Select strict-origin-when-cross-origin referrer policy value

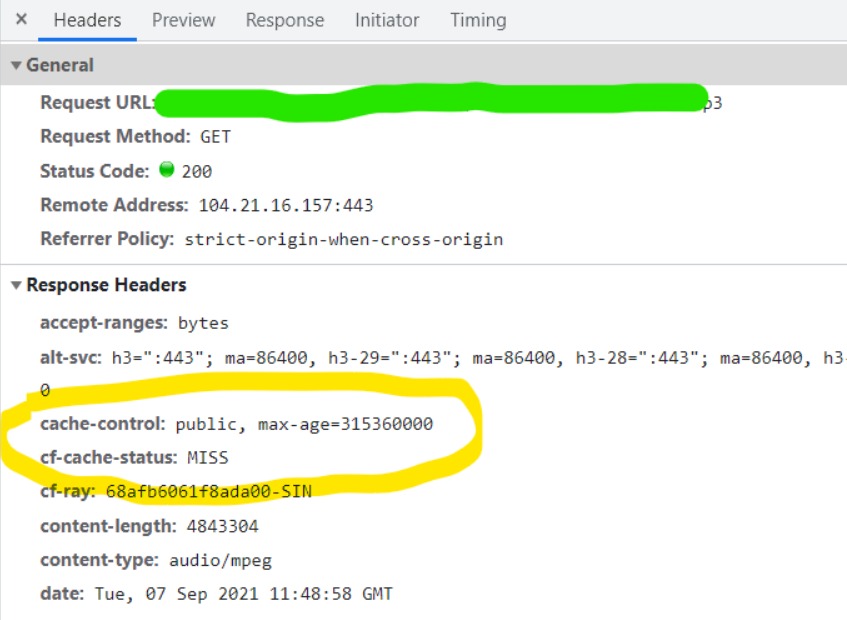344,239
